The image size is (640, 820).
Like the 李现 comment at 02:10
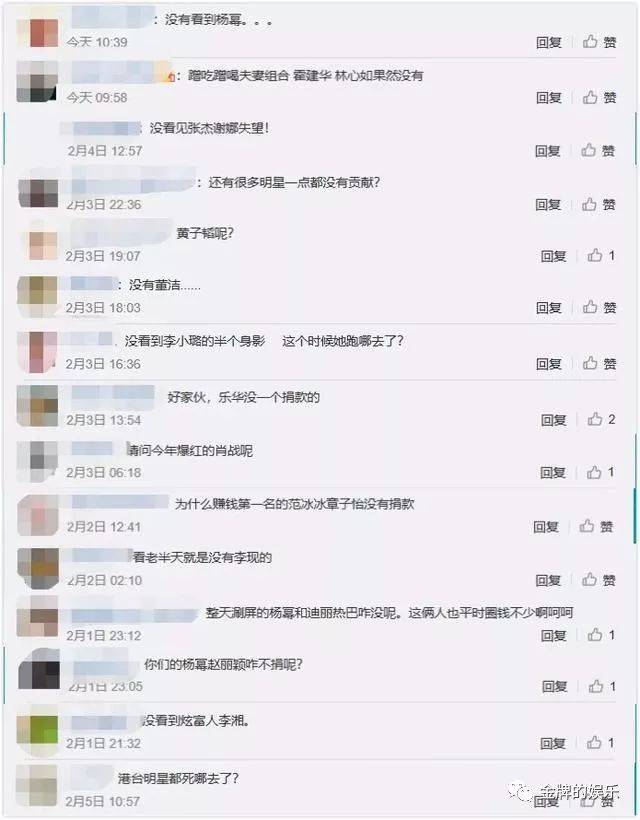tap(599, 580)
